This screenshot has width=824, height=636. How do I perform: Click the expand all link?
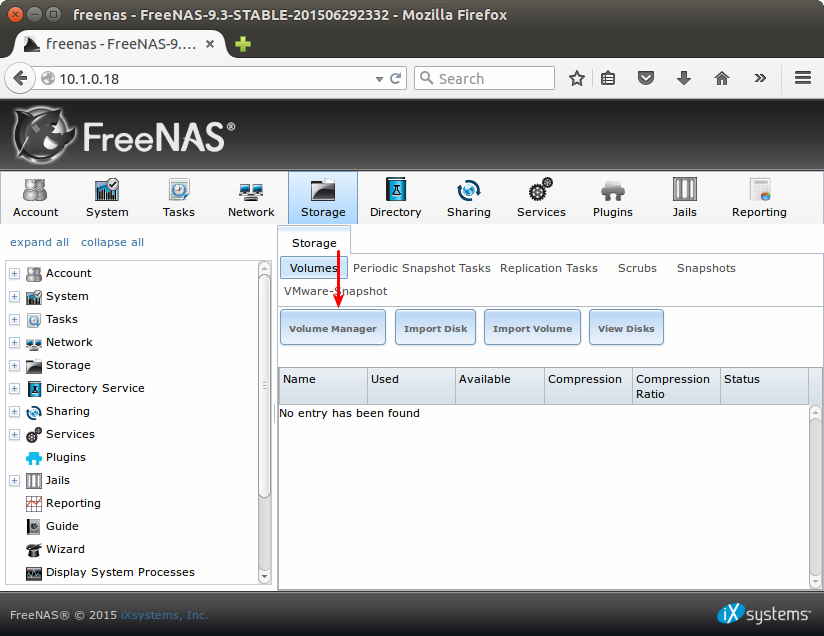coord(39,242)
